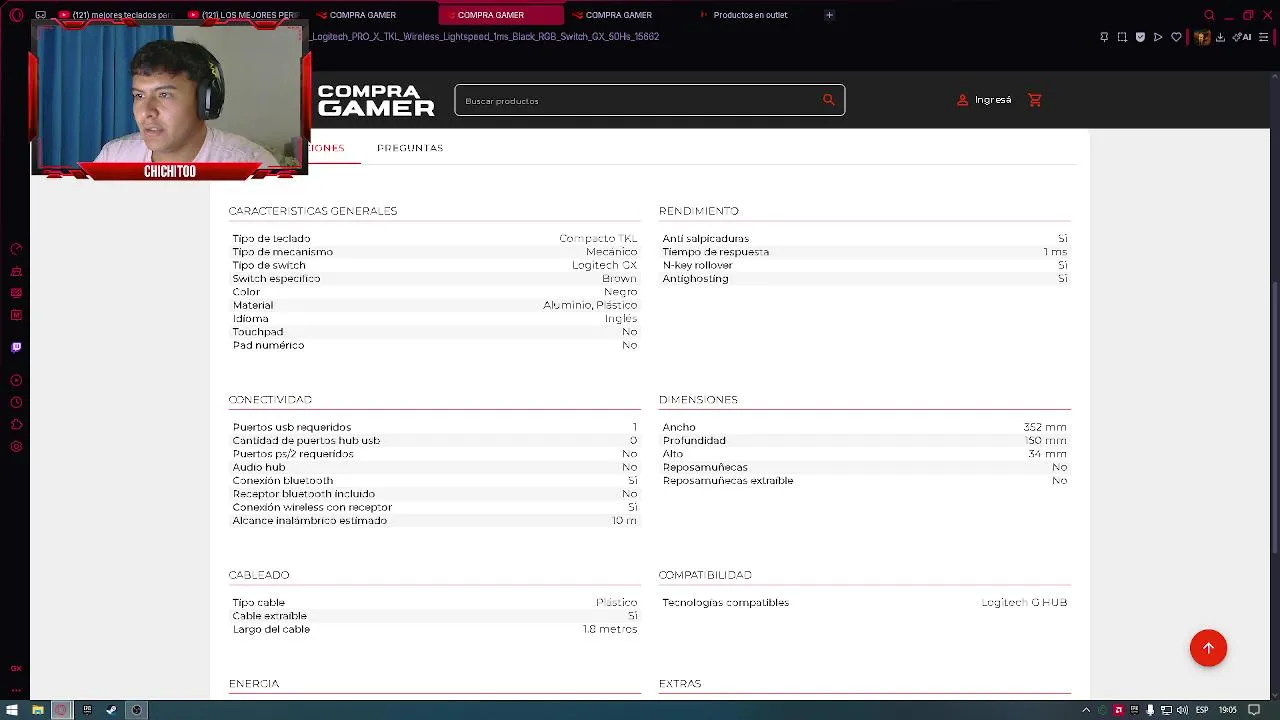Viewport: 1280px width, 720px height.
Task: Open the shopping cart icon
Action: click(x=1035, y=100)
